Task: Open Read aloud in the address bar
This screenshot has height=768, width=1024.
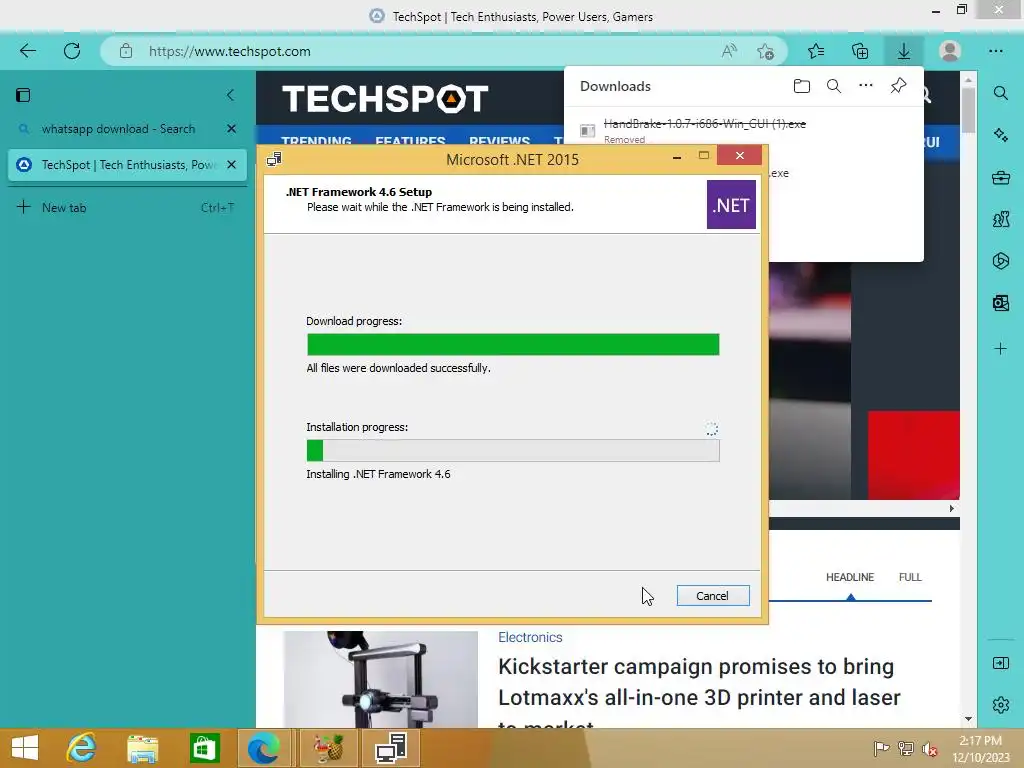Action: click(729, 51)
